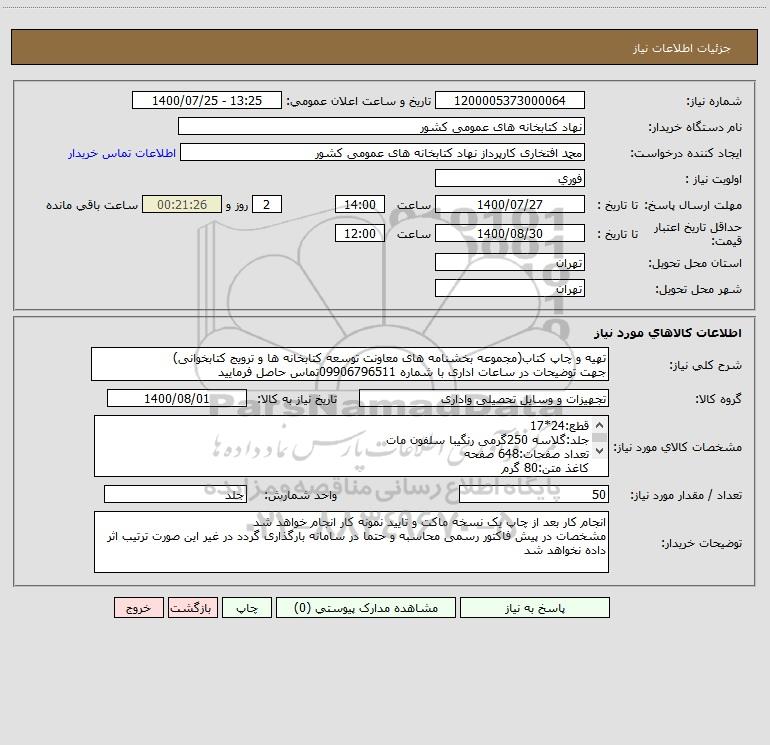Click request creator field مجد افتخاری

point(383,152)
